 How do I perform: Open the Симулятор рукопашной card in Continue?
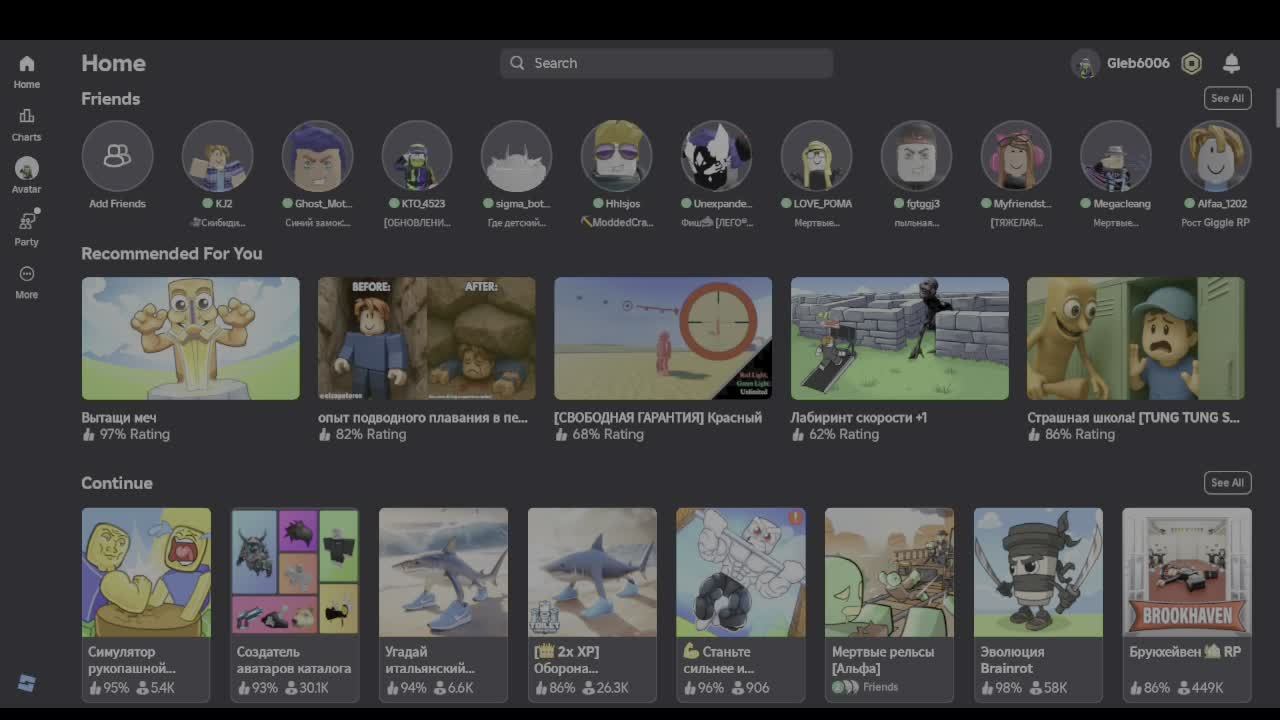pos(146,605)
